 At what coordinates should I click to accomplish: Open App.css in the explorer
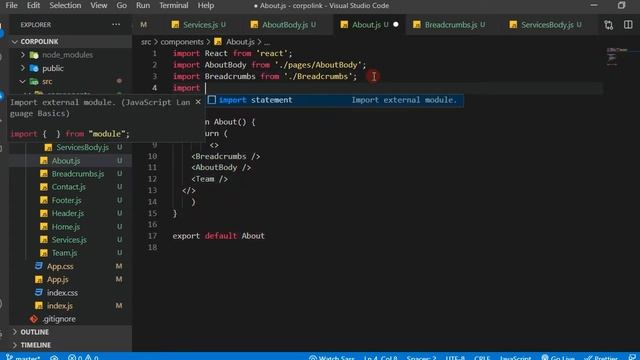60,266
